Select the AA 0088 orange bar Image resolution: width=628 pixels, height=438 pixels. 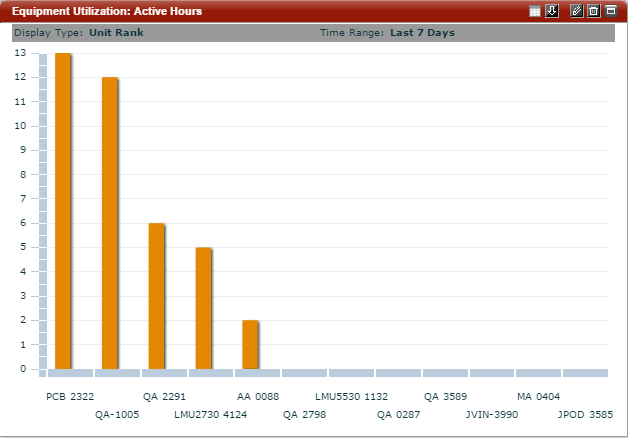[250, 345]
